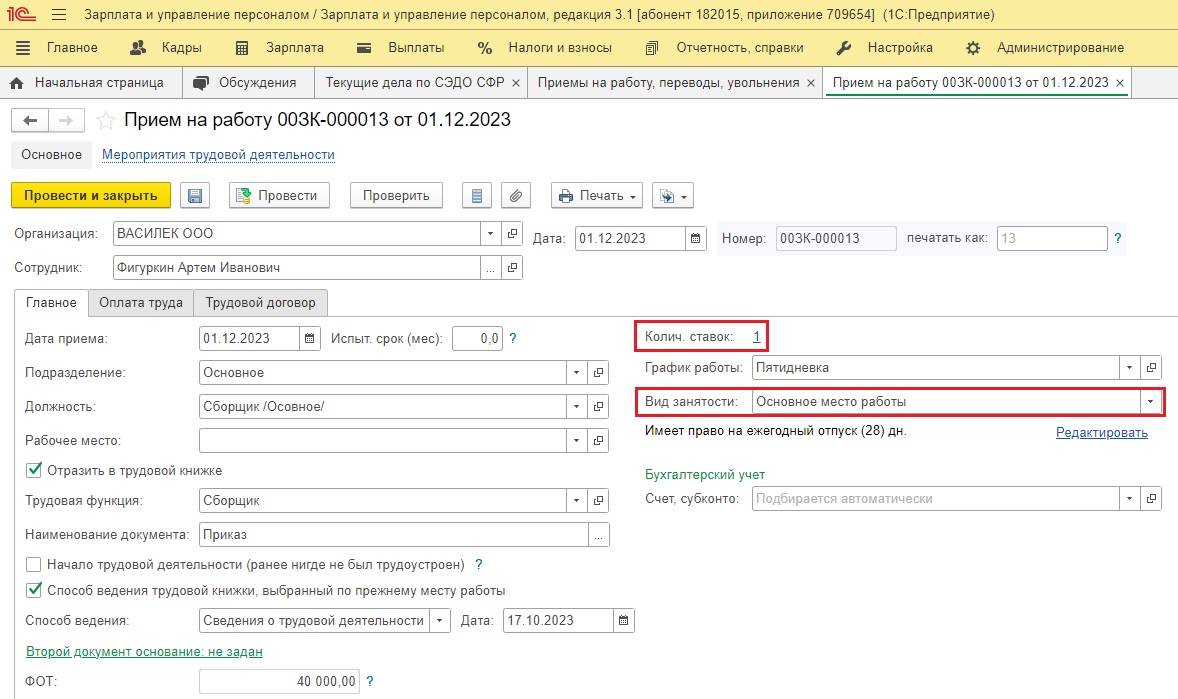1178x699 pixels.
Task: Open Отчетность, справки menu section
Action: point(724,47)
